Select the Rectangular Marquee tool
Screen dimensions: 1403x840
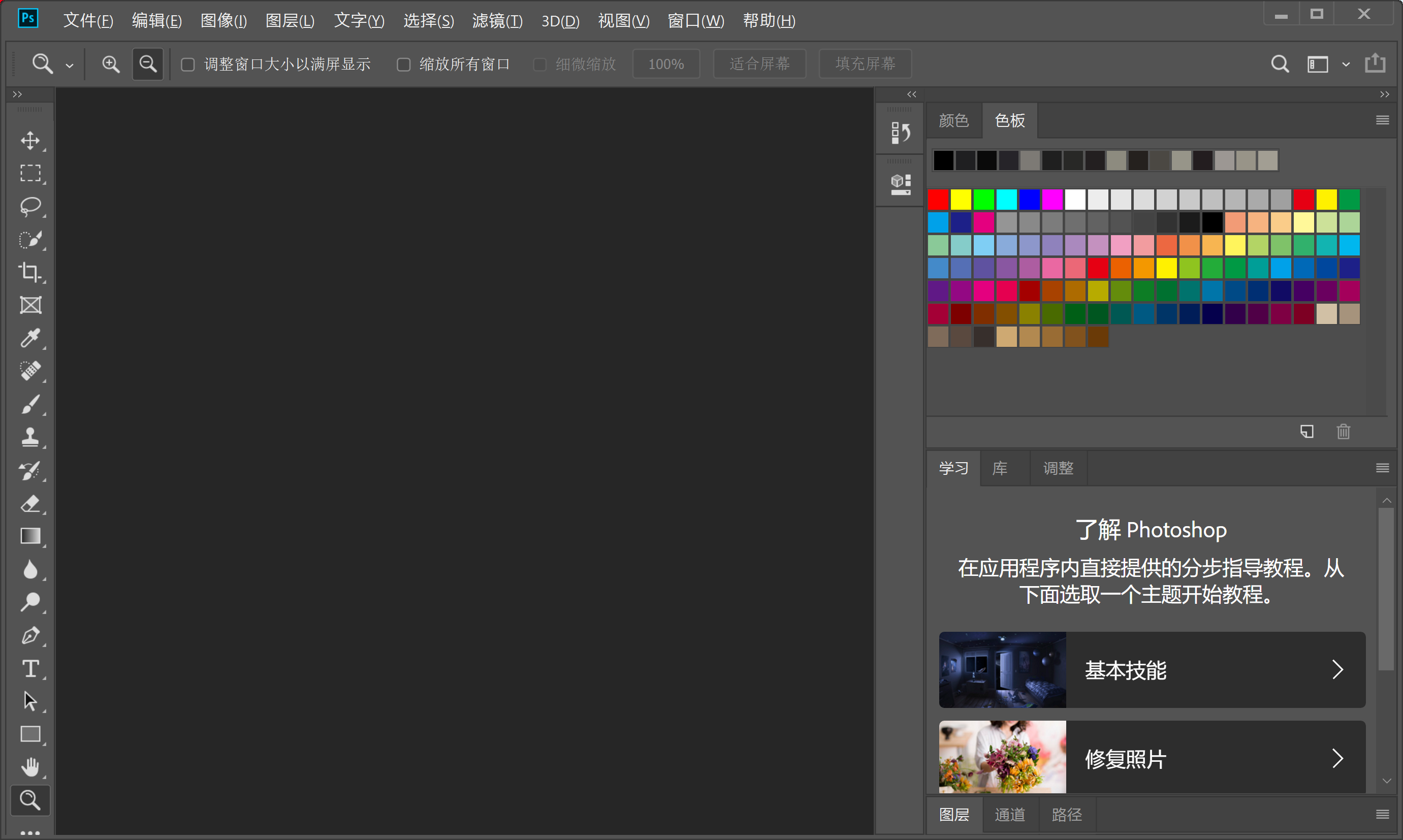pyautogui.click(x=30, y=173)
